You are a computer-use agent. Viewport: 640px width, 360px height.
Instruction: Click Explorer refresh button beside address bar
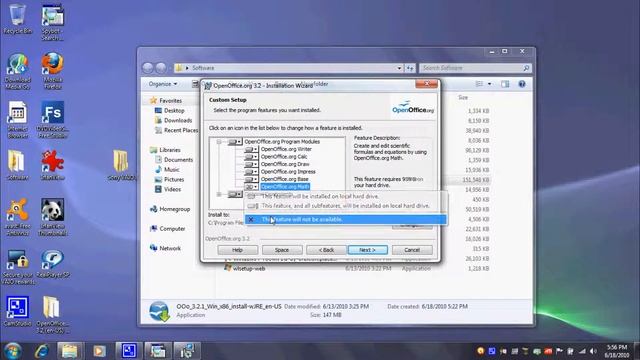[x=410, y=68]
